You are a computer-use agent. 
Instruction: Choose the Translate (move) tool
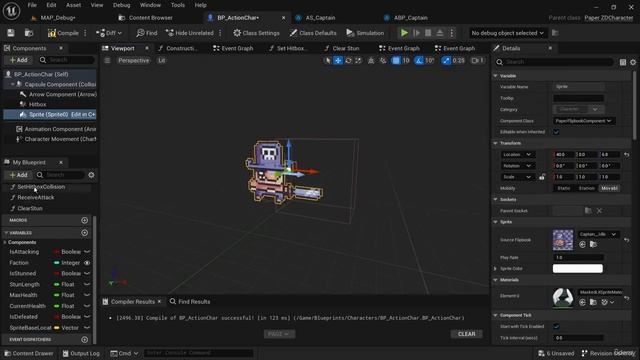(x=338, y=60)
